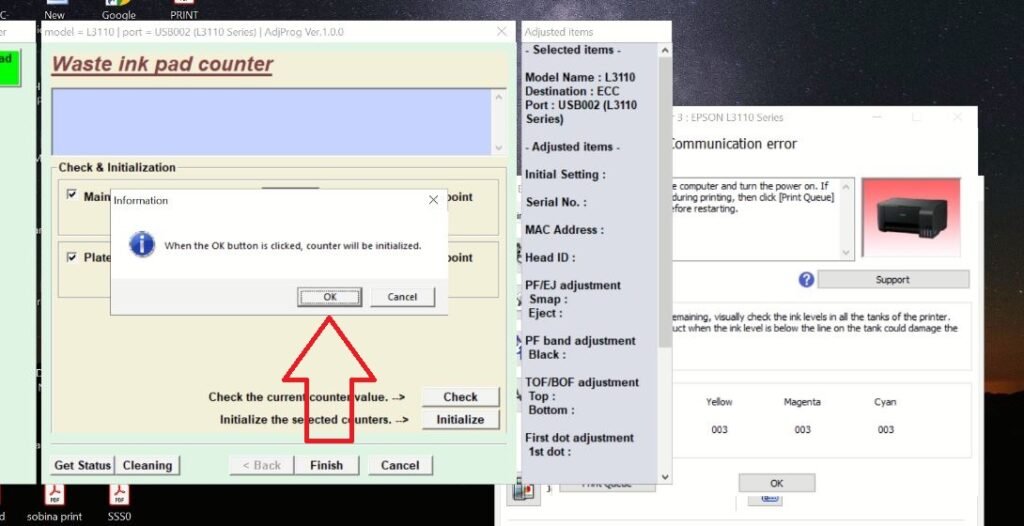The image size is (1024, 526).
Task: Click down arrow of communication error message scrollbar
Action: point(846,252)
